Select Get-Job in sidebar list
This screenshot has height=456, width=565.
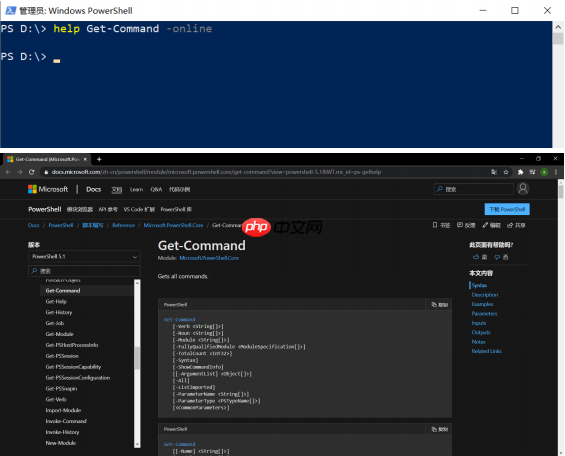[55, 323]
